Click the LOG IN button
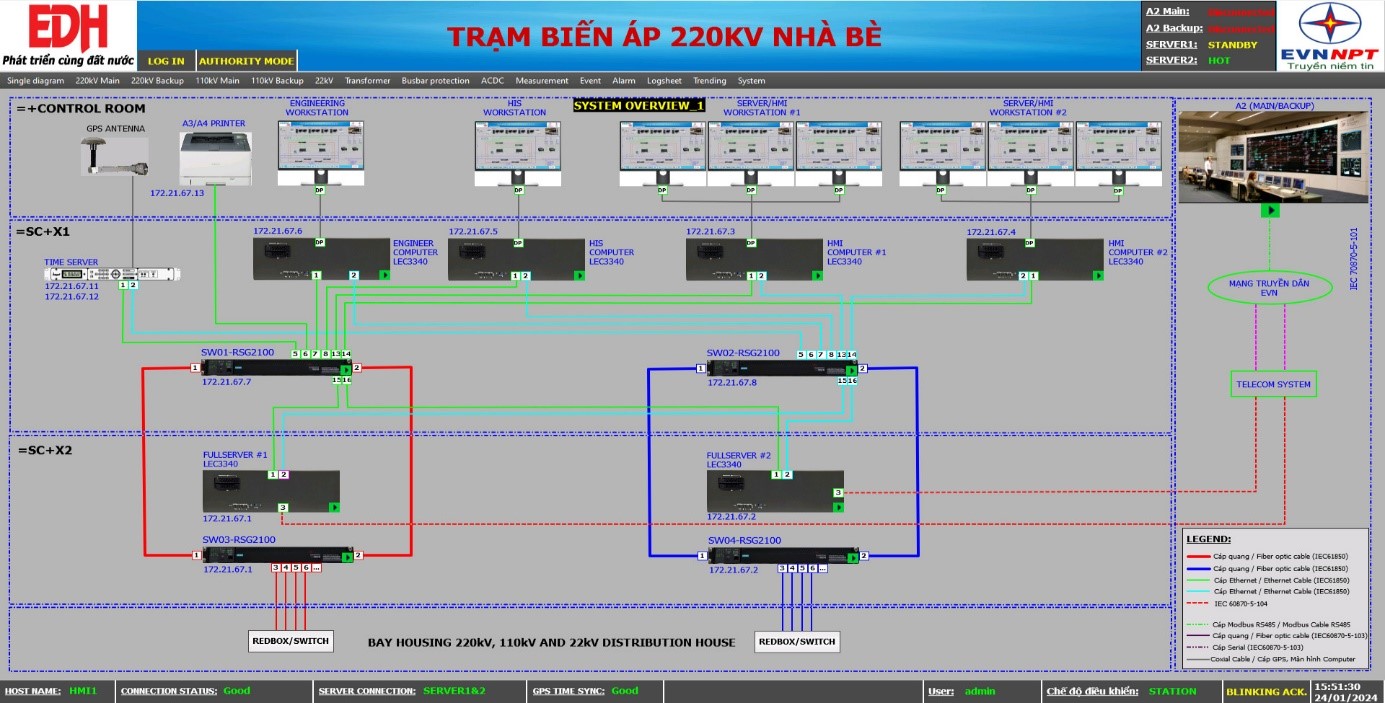 [166, 61]
